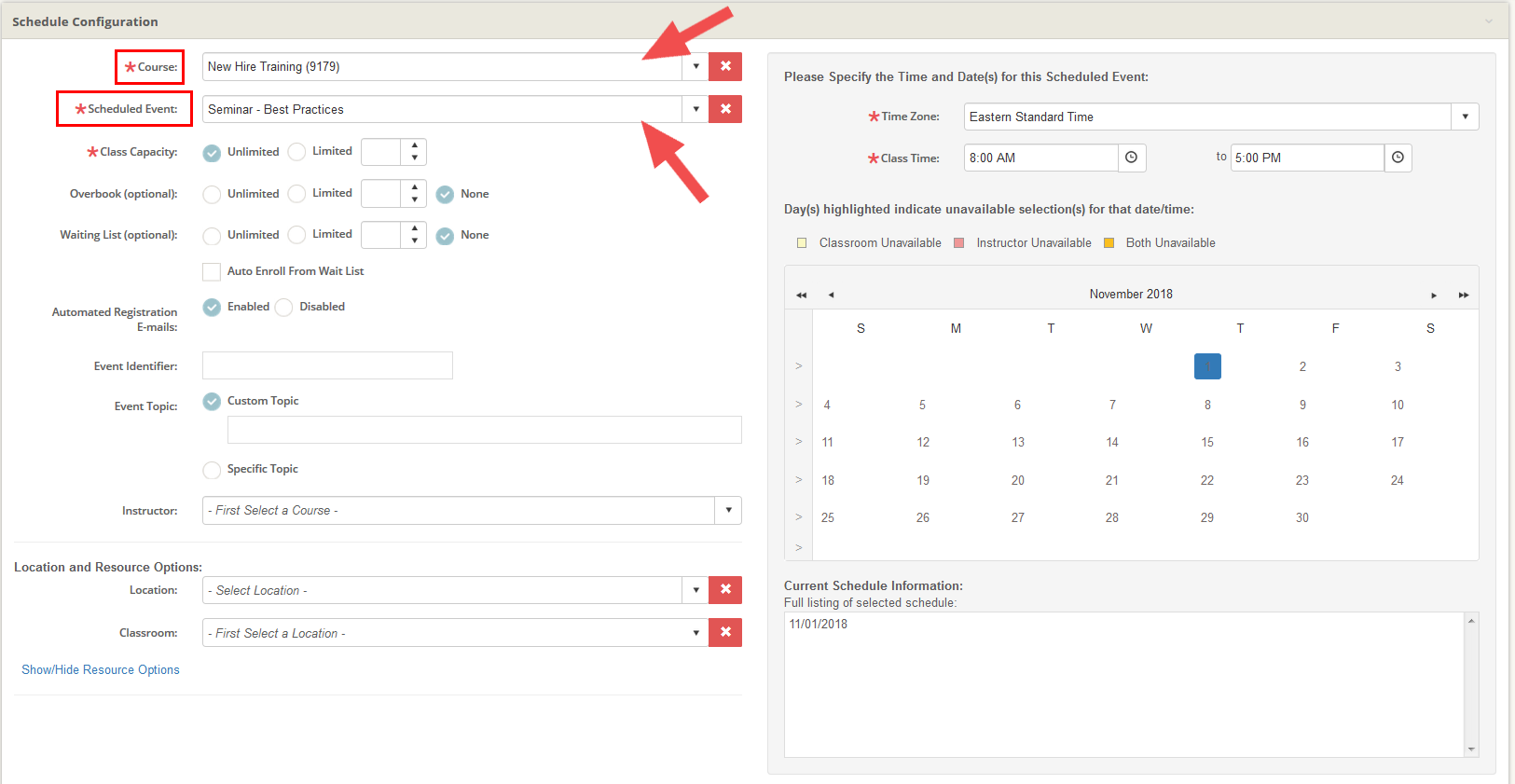Open the Location dropdown arrow
The height and width of the screenshot is (784, 1515).
tap(696, 590)
